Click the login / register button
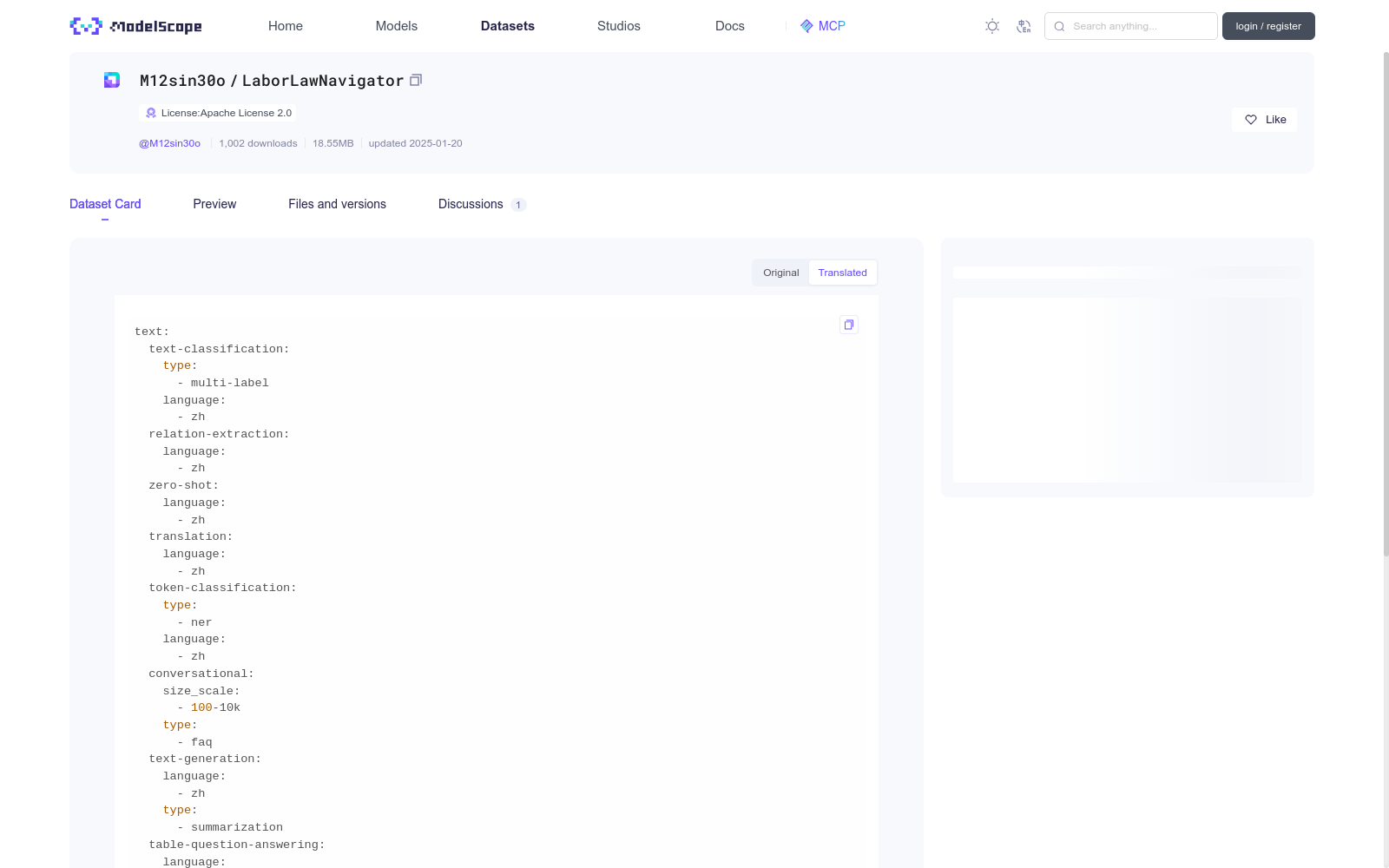The height and width of the screenshot is (868, 1389). 1267,26
